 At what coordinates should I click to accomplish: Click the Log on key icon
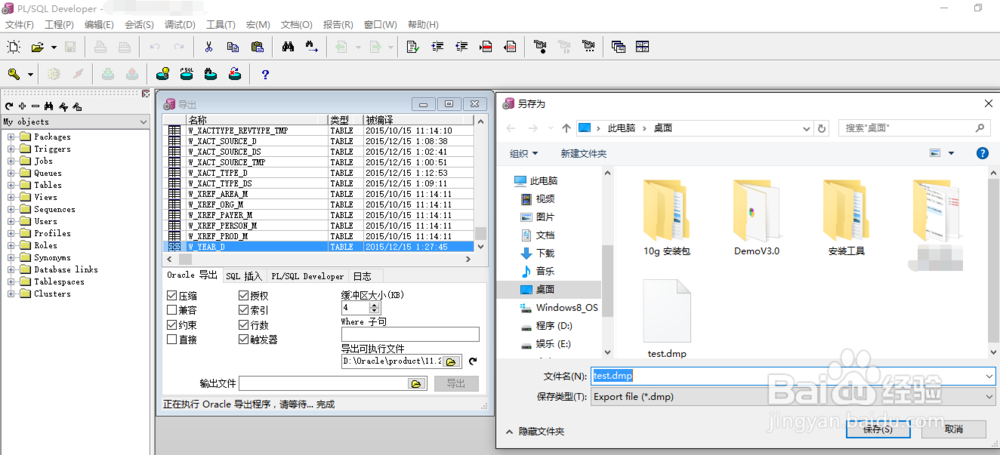click(14, 74)
